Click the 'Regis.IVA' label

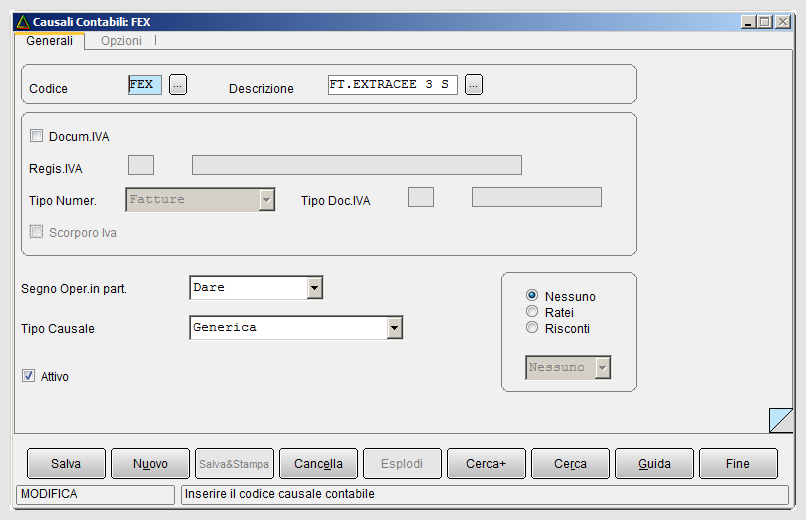tap(56, 169)
